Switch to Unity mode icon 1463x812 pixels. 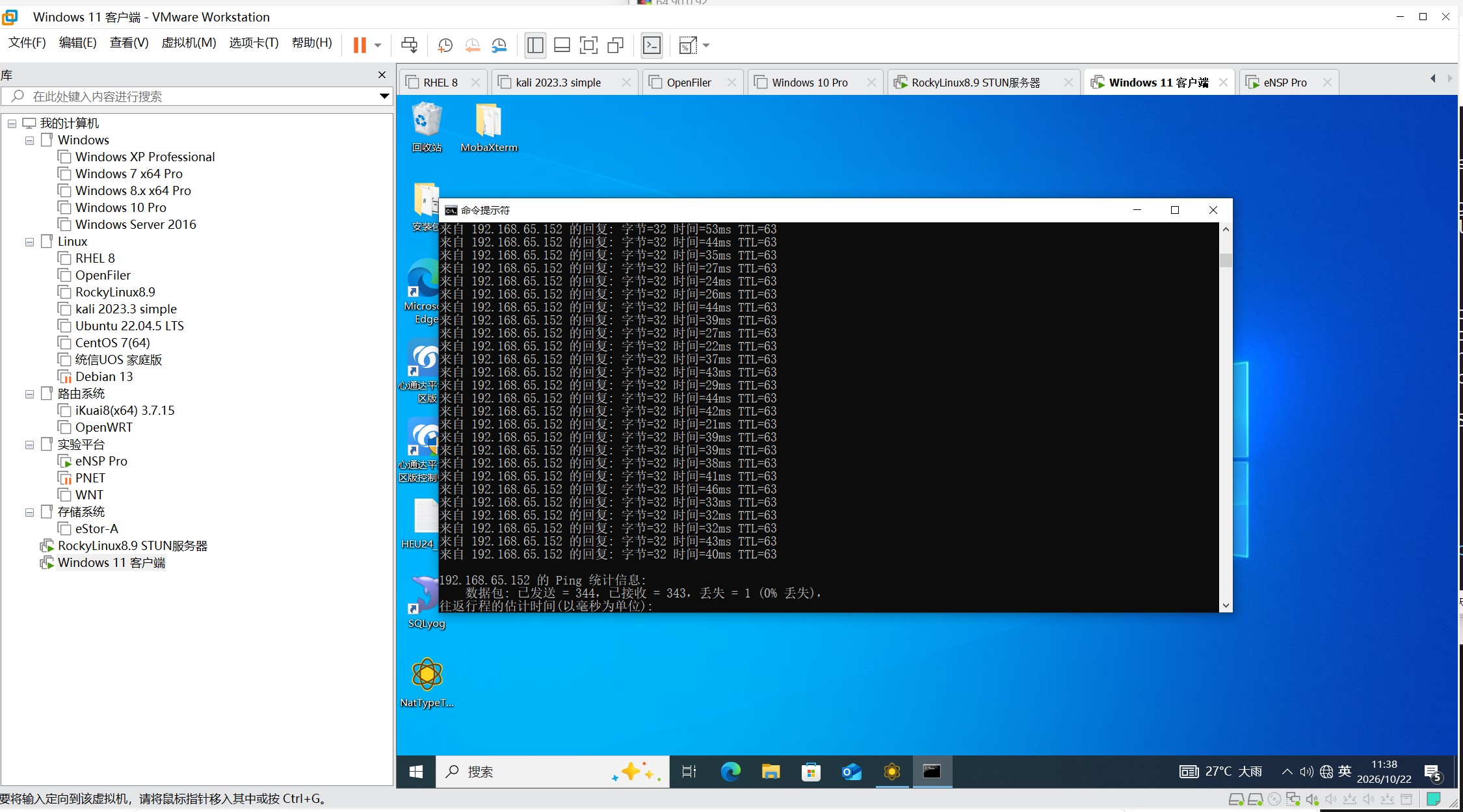click(615, 46)
